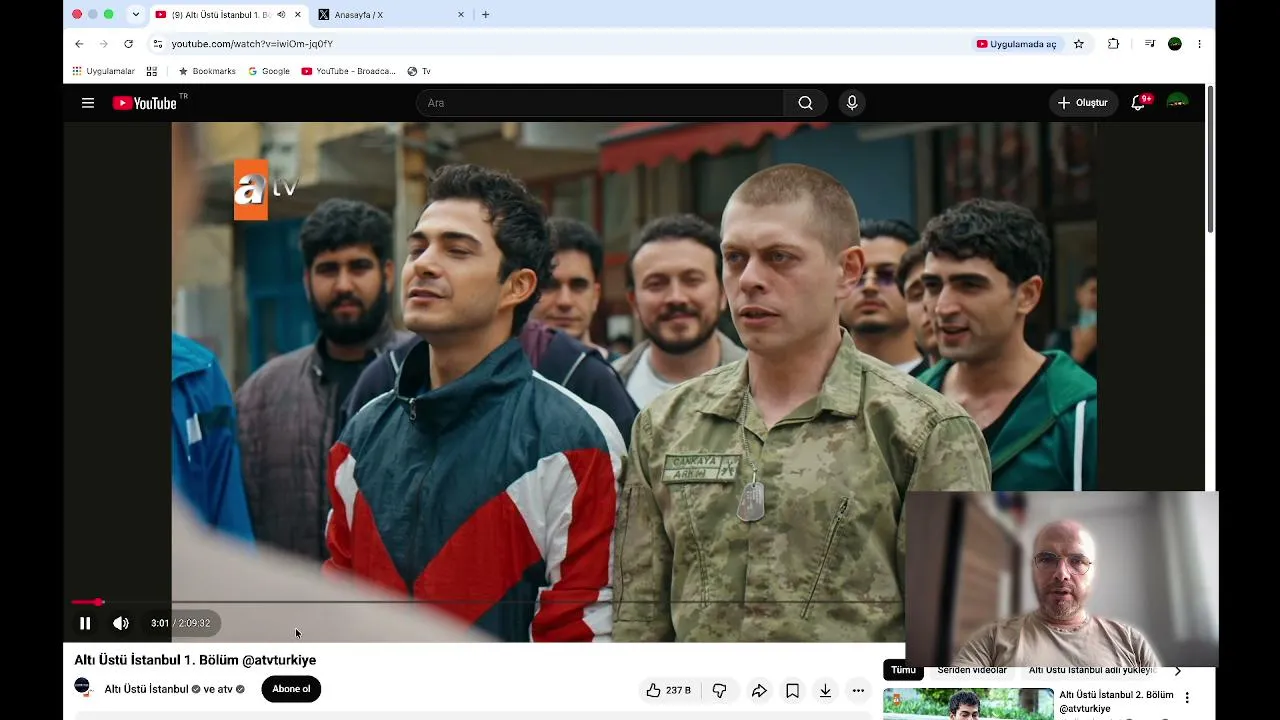Like the video with 237 B likes

668,690
